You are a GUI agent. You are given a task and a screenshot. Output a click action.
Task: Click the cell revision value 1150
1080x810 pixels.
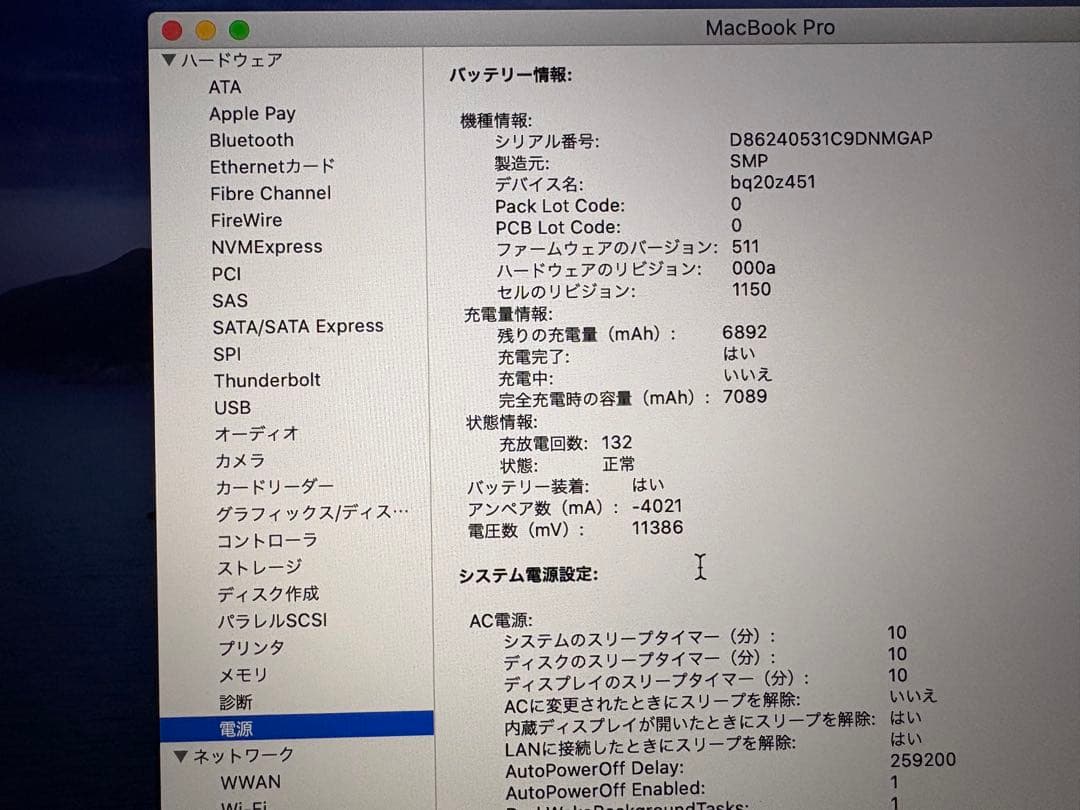click(x=751, y=289)
